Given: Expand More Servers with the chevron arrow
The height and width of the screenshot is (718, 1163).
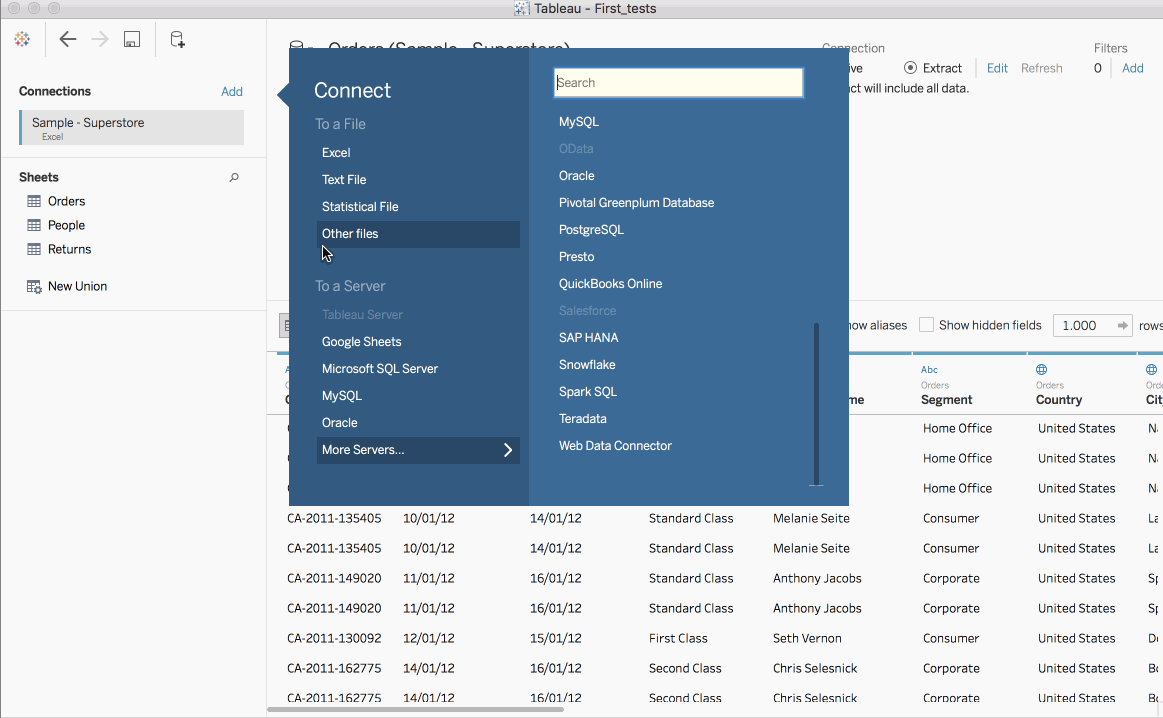Looking at the screenshot, I should tap(508, 450).
